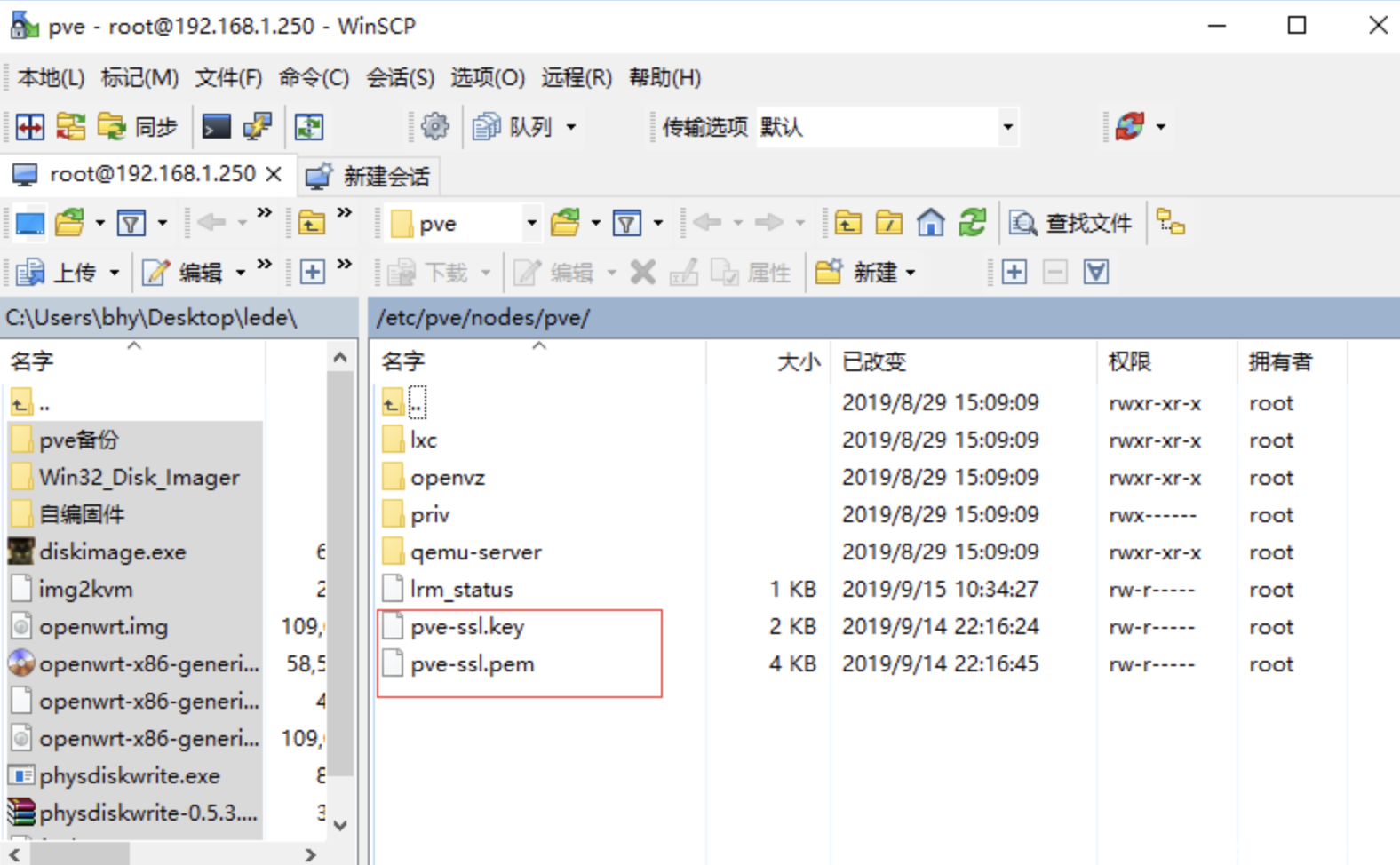Expand the local Edit dropdown arrow

pos(240,273)
